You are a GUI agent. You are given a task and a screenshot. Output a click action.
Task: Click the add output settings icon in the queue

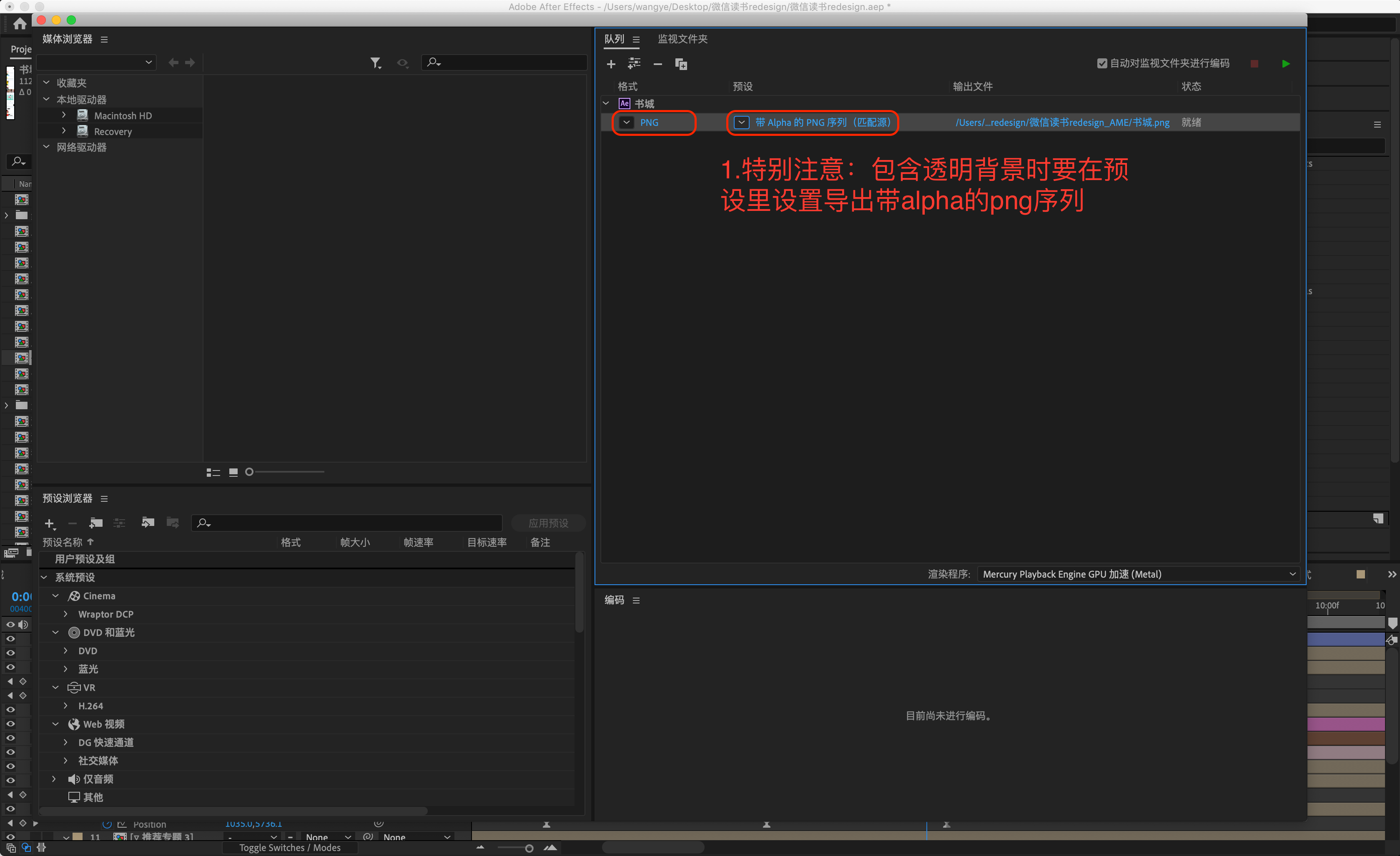pos(634,64)
